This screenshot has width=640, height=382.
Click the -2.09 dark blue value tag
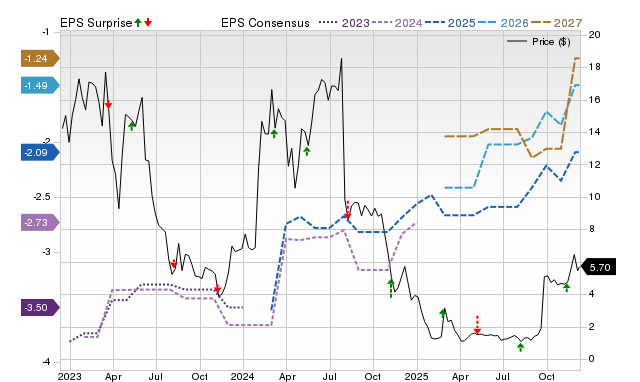(x=40, y=153)
